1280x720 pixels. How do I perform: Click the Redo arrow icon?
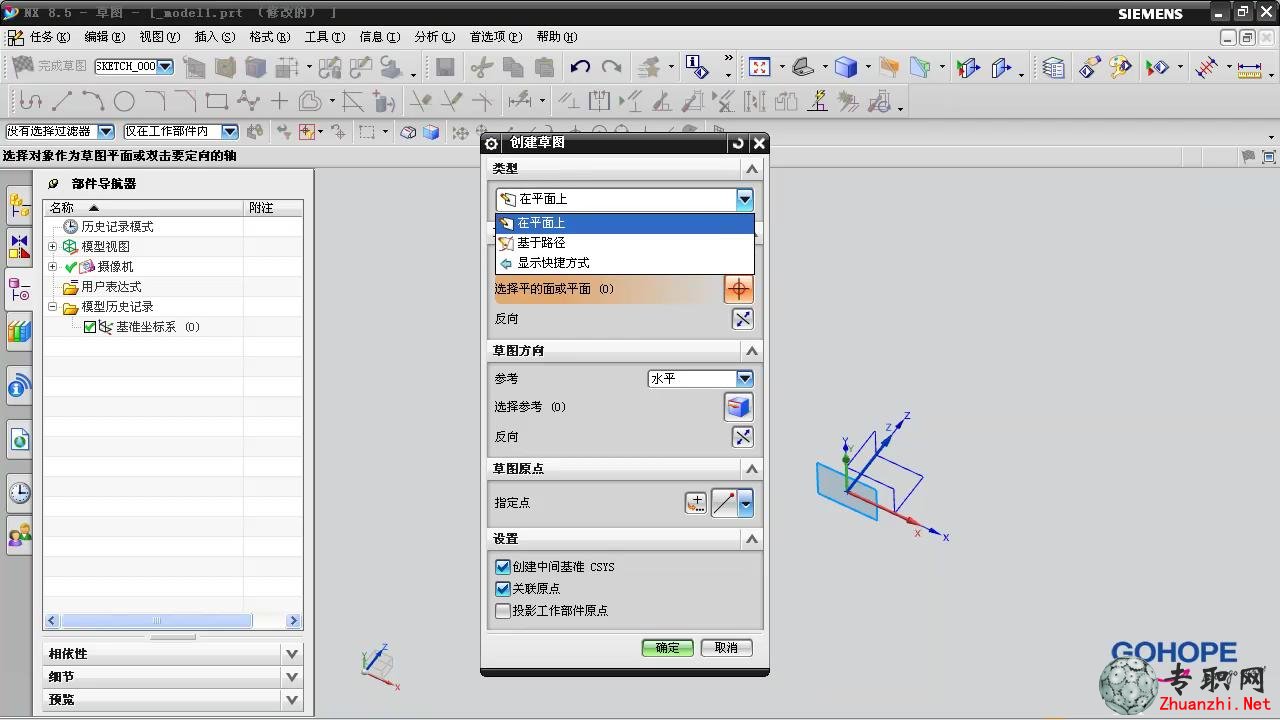click(611, 67)
